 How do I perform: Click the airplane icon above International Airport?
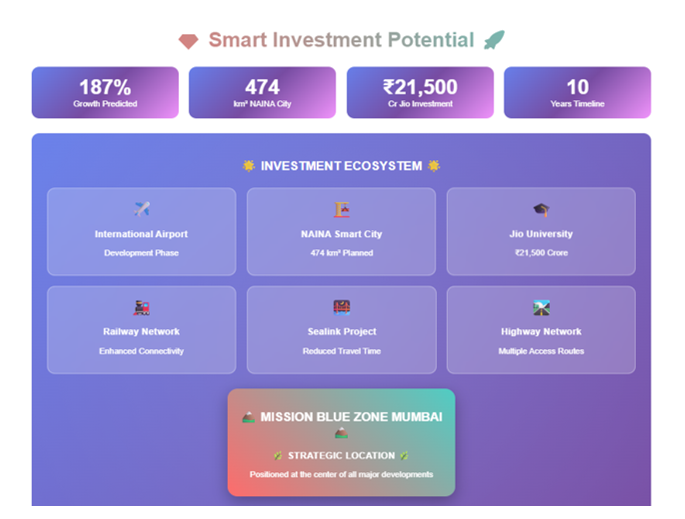142,209
